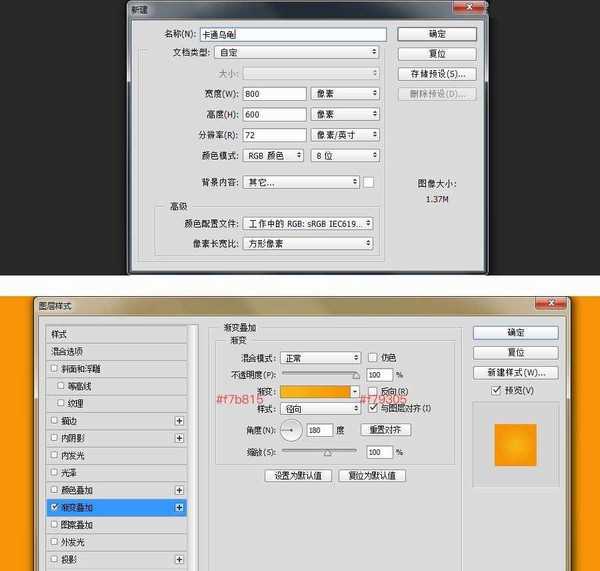
Task: Click the 不透明度(P) slider
Action: [320, 374]
